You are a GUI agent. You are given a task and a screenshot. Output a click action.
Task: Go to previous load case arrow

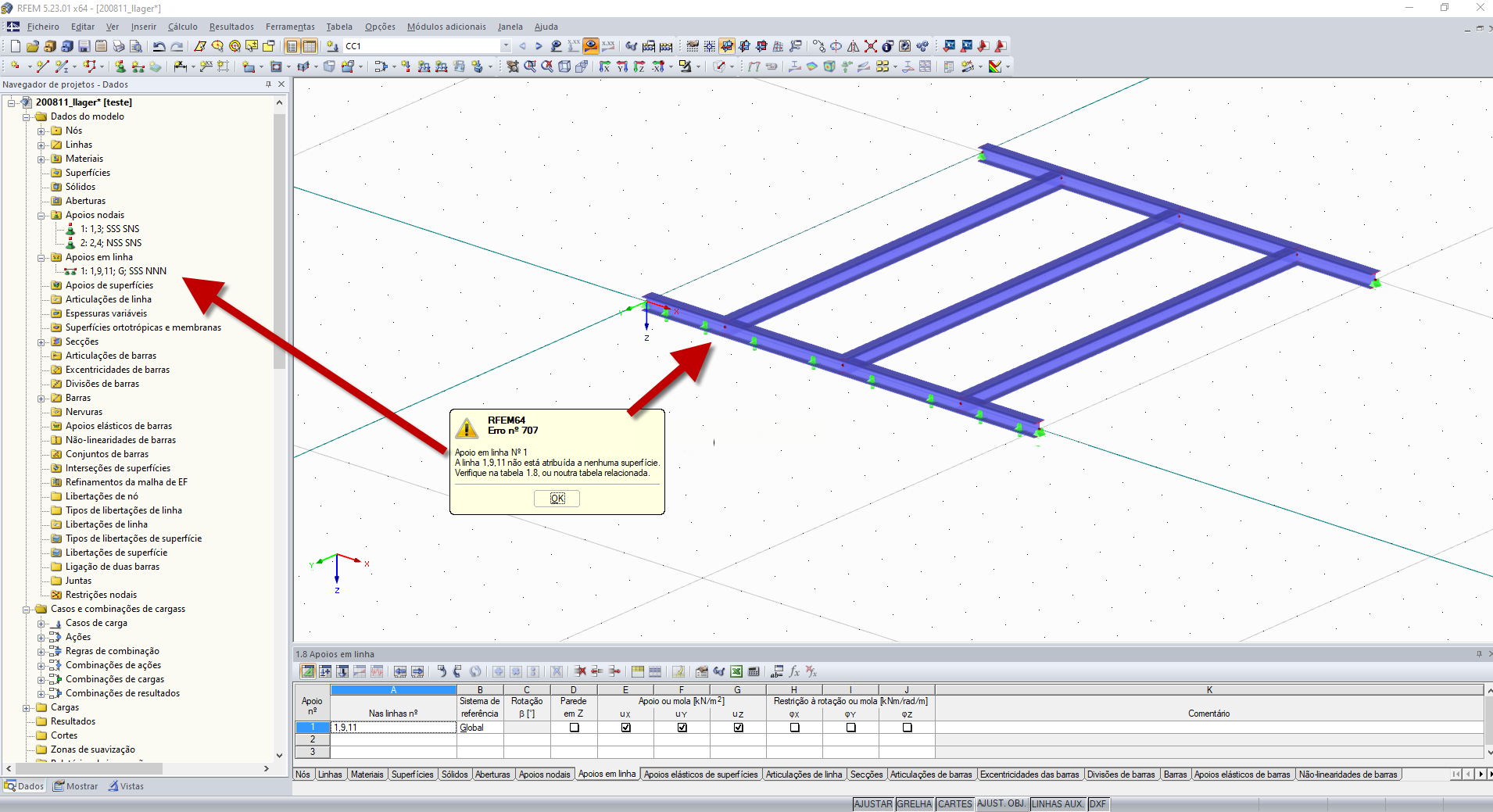[x=522, y=46]
